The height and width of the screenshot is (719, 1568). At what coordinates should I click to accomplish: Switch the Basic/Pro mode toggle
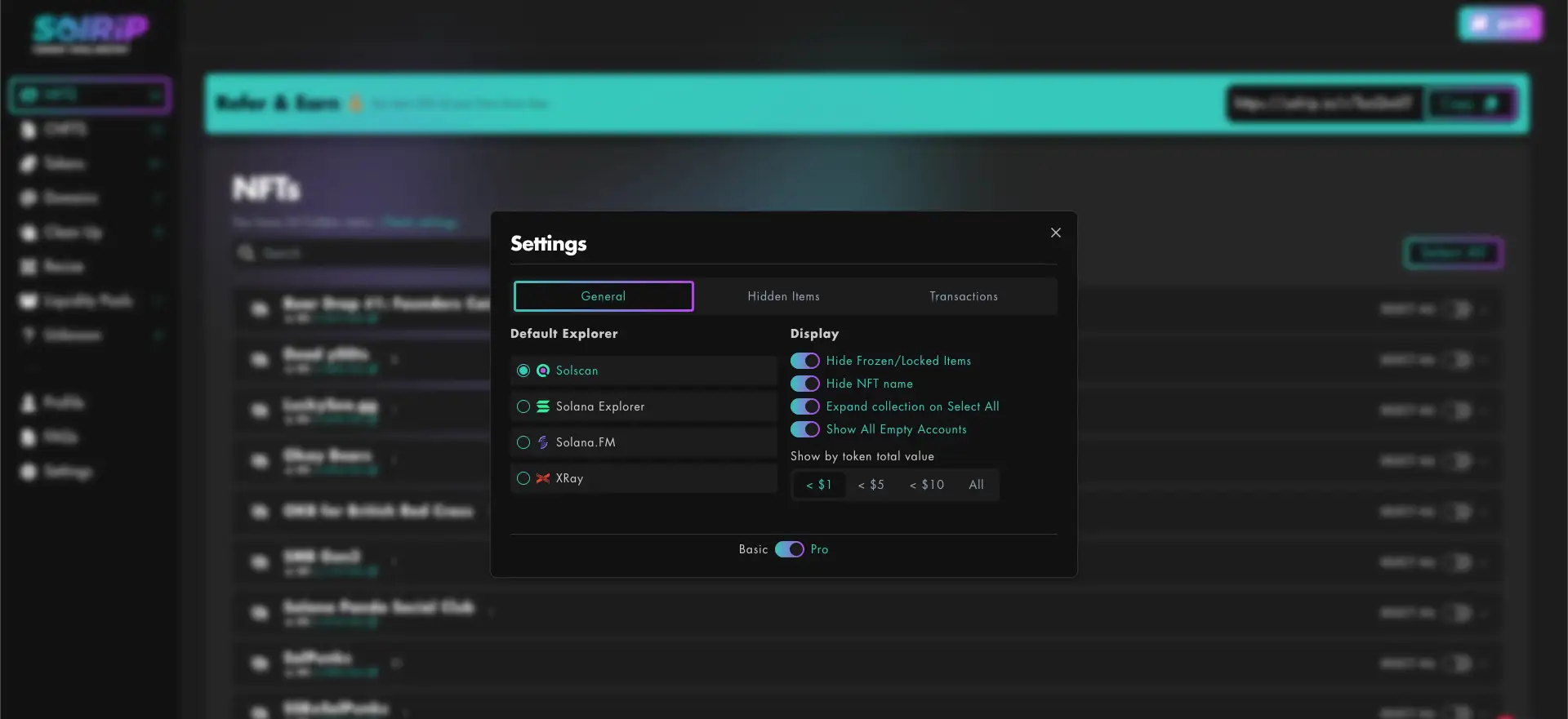pos(789,549)
